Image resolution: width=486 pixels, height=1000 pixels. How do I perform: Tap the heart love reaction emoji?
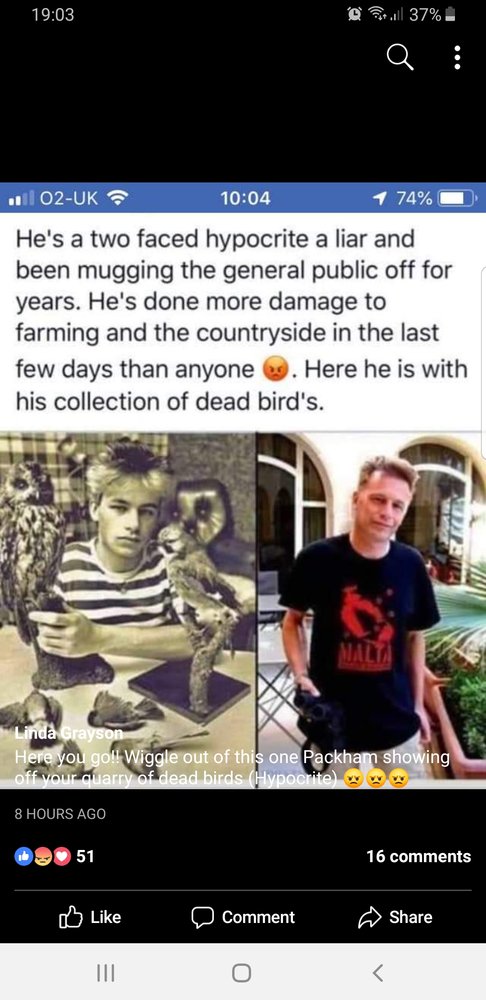(61, 857)
